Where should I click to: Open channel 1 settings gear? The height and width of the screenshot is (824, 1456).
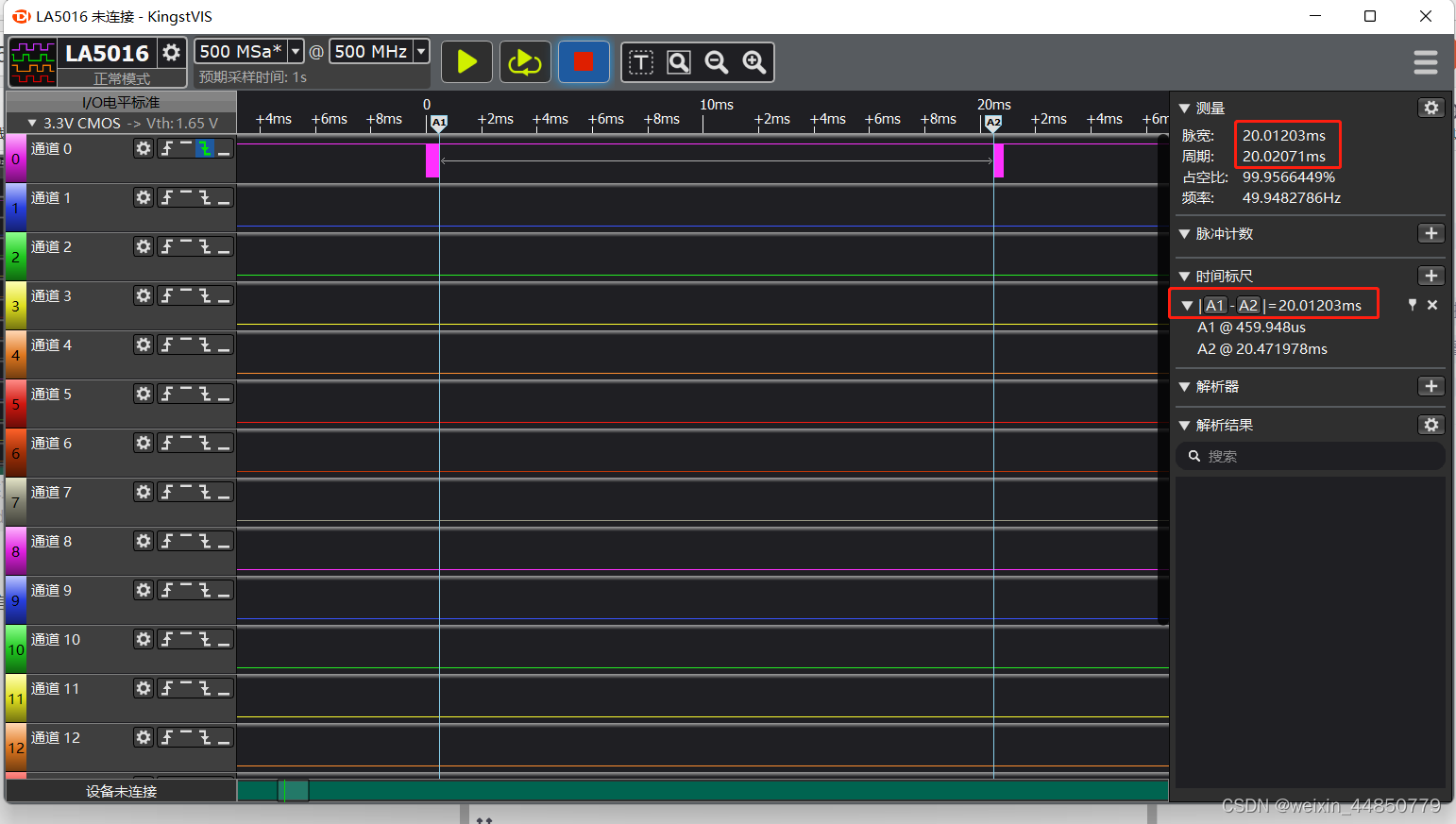point(144,197)
